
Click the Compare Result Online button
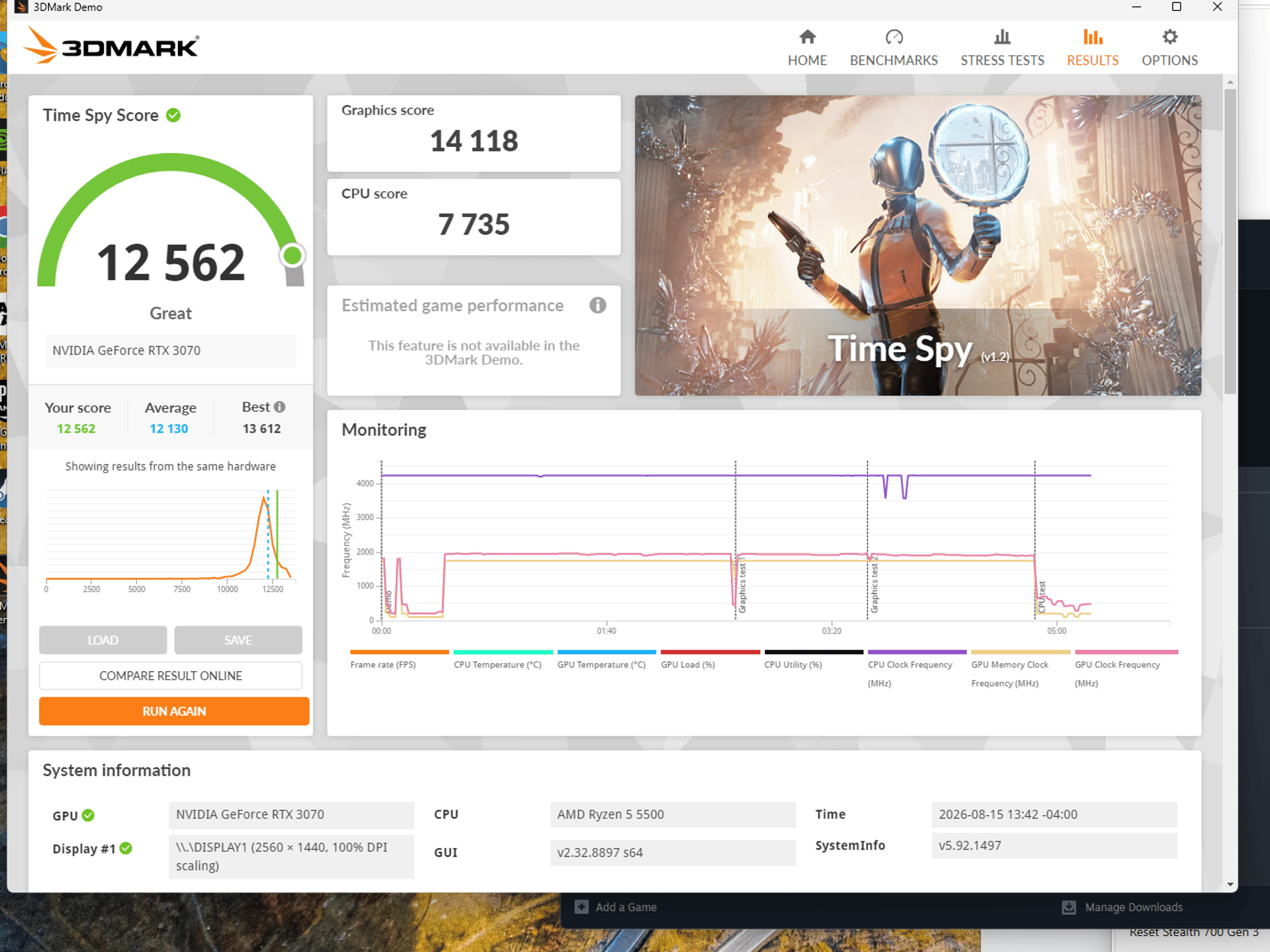(x=171, y=676)
